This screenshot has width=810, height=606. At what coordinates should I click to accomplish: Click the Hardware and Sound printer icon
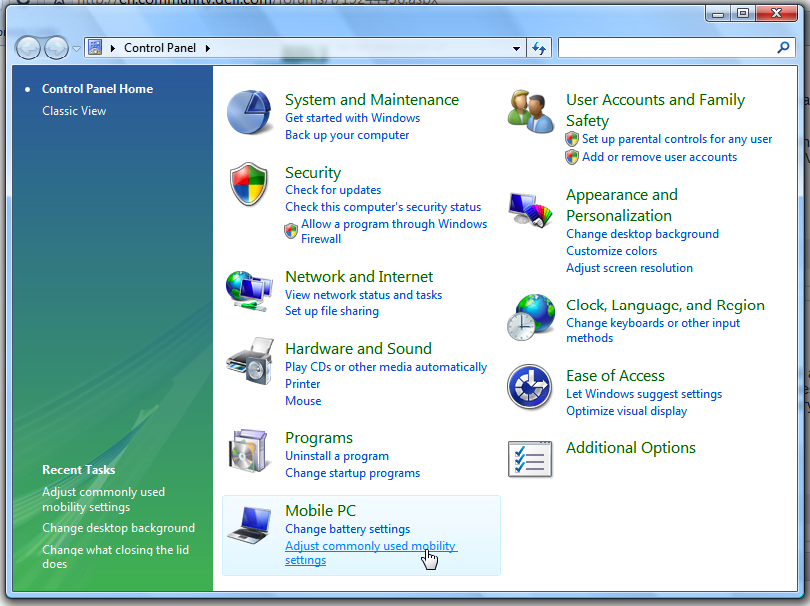pos(250,362)
